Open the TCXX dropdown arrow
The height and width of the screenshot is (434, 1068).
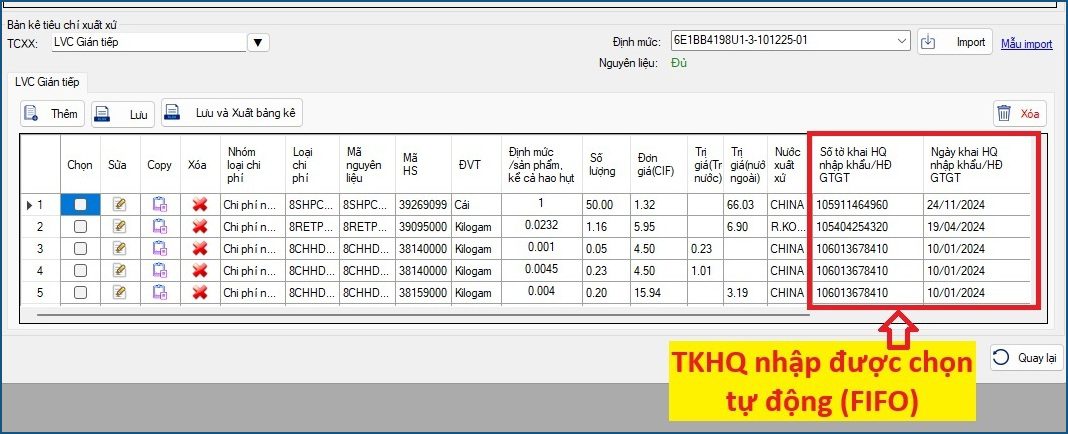pyautogui.click(x=259, y=42)
